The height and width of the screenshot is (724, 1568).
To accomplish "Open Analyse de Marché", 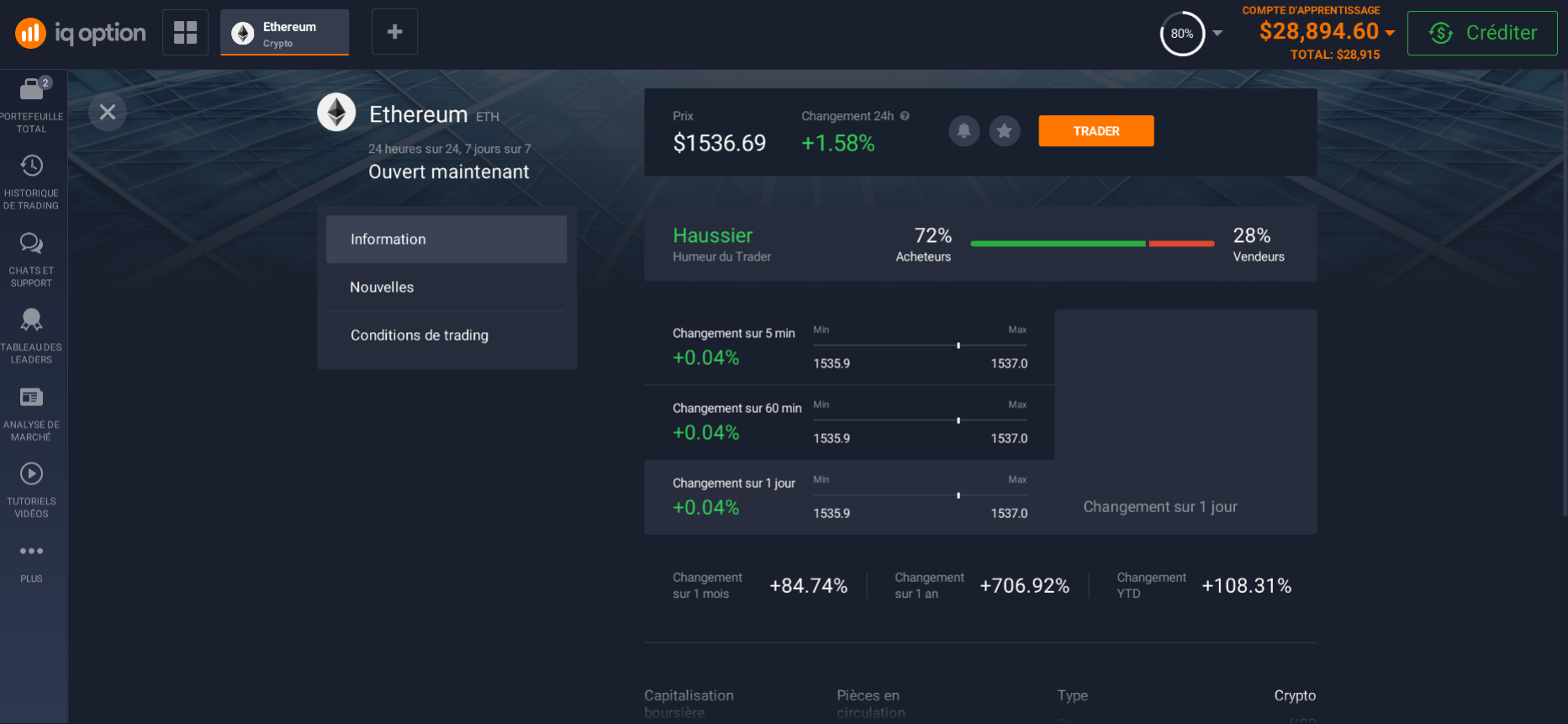I will 32,413.
